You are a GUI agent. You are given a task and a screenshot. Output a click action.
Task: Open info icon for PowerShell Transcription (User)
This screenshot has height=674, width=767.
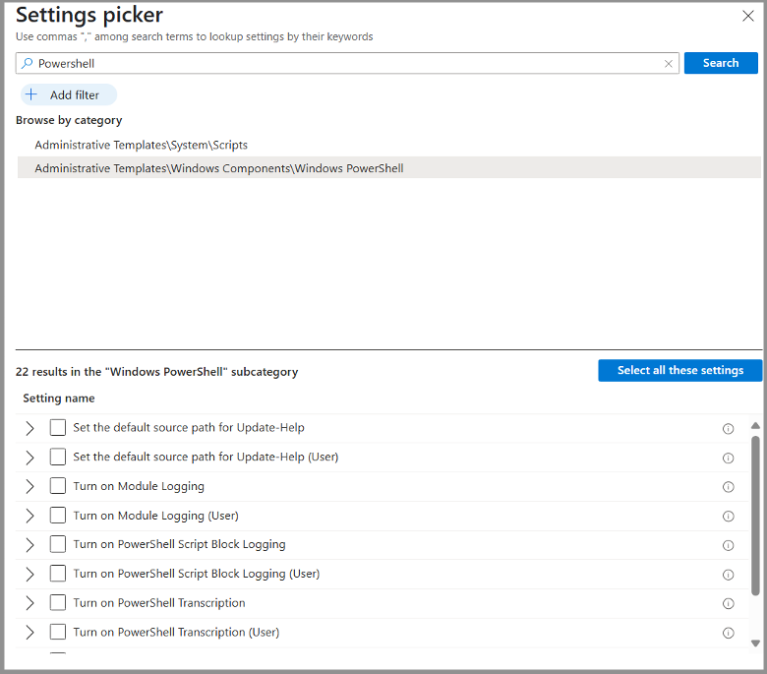point(728,633)
